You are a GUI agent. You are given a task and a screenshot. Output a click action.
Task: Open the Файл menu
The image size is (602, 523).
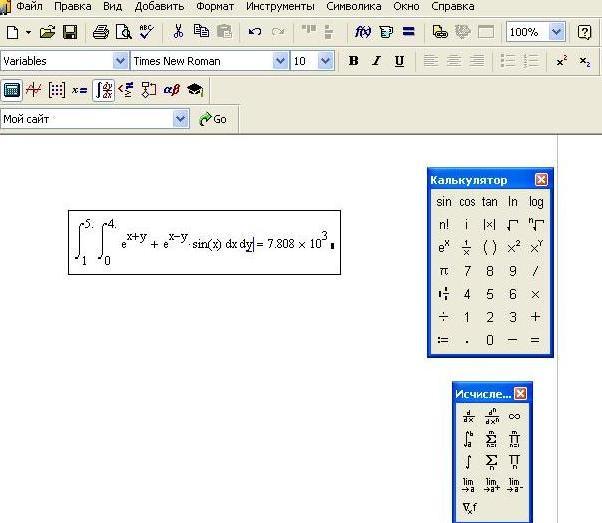(x=30, y=7)
